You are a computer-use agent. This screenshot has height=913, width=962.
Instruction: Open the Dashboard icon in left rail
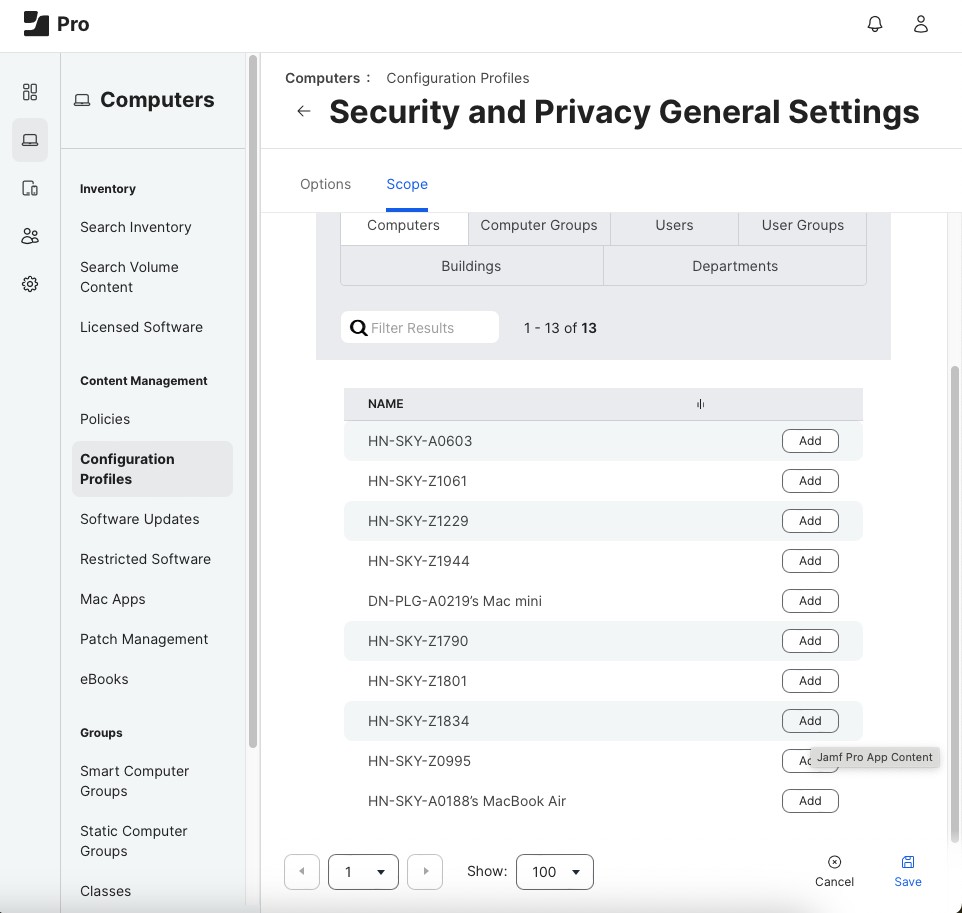click(30, 92)
